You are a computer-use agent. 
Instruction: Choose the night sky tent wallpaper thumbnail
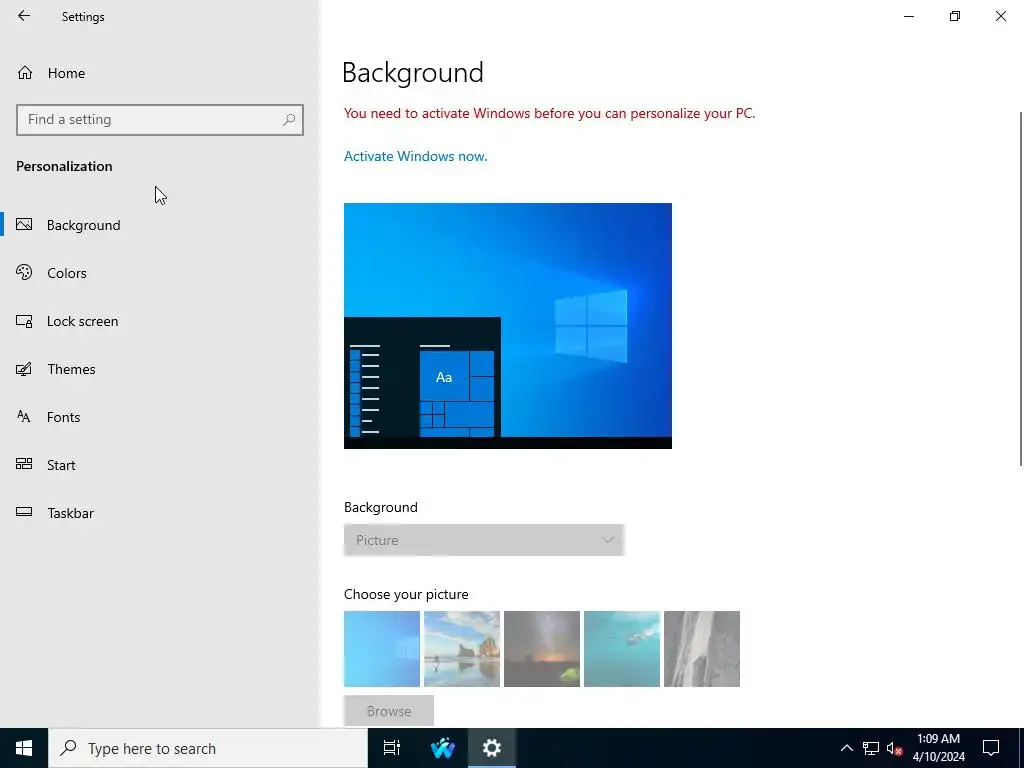click(x=542, y=648)
